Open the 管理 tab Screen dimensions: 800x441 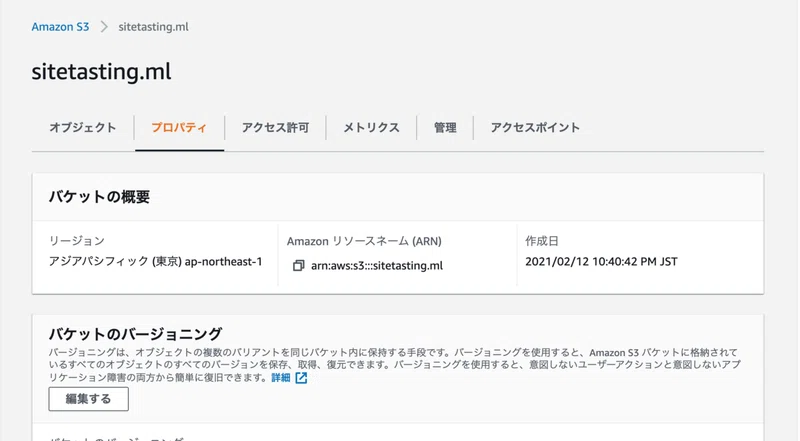(x=445, y=128)
